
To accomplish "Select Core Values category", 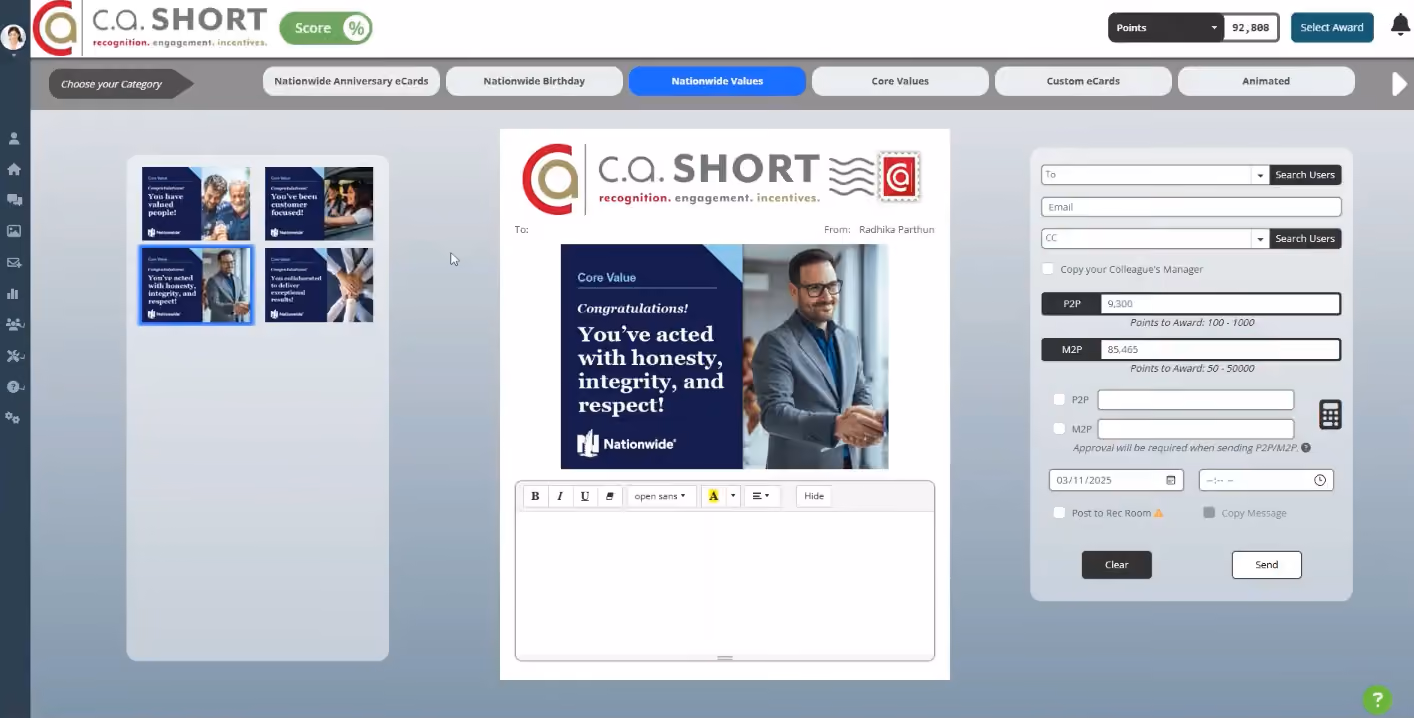I will 900,81.
